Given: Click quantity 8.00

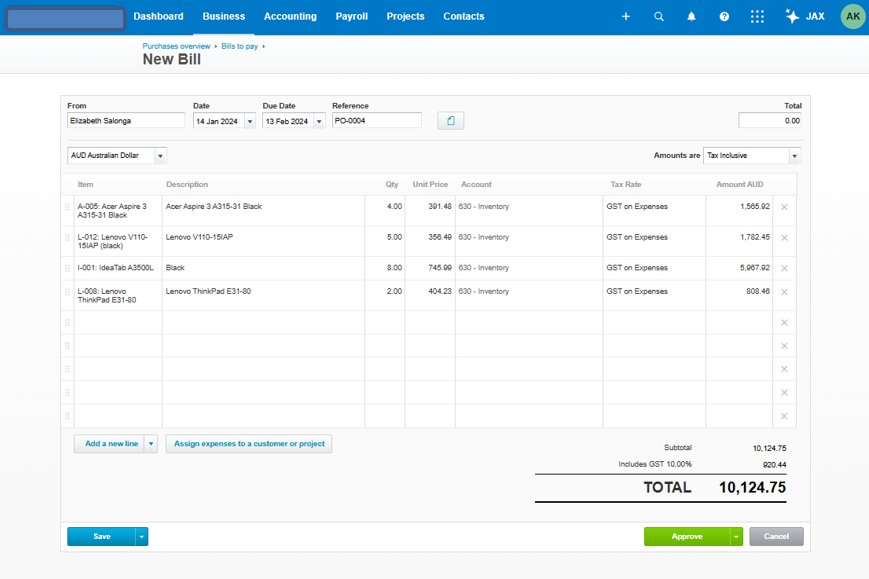Looking at the screenshot, I should coord(385,268).
